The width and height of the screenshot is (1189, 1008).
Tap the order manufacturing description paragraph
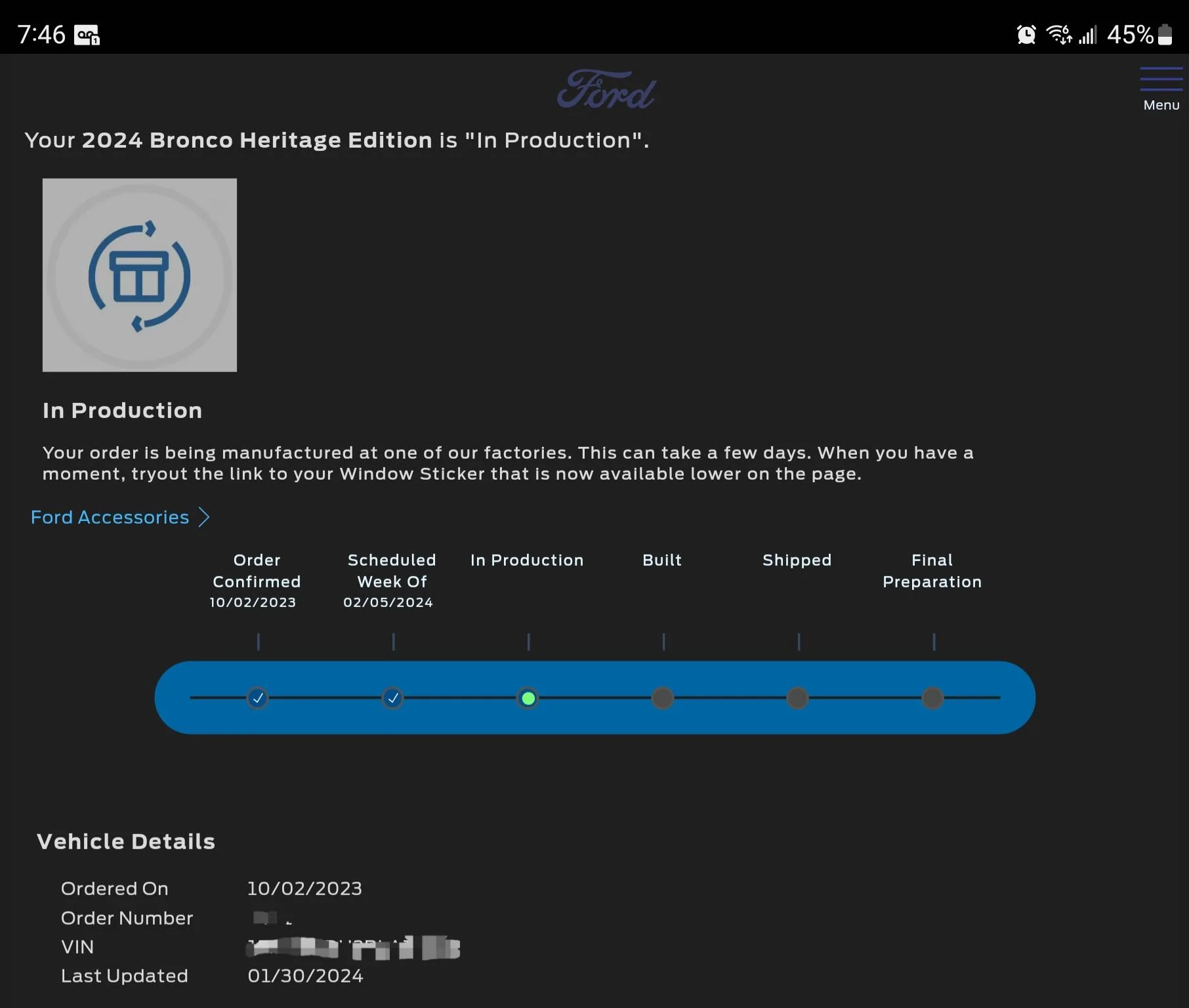point(508,463)
